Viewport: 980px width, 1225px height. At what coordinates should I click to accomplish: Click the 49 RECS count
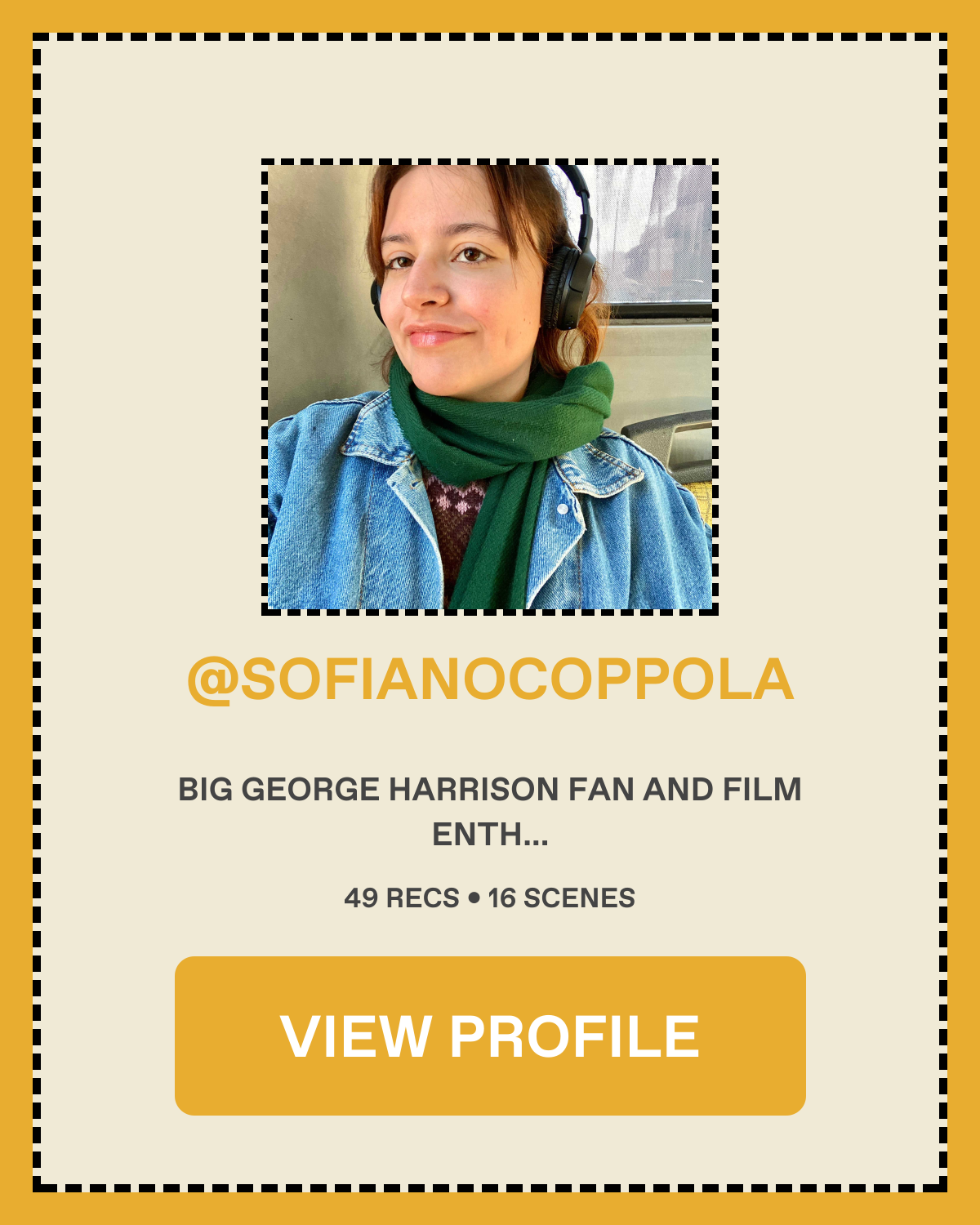pos(402,898)
